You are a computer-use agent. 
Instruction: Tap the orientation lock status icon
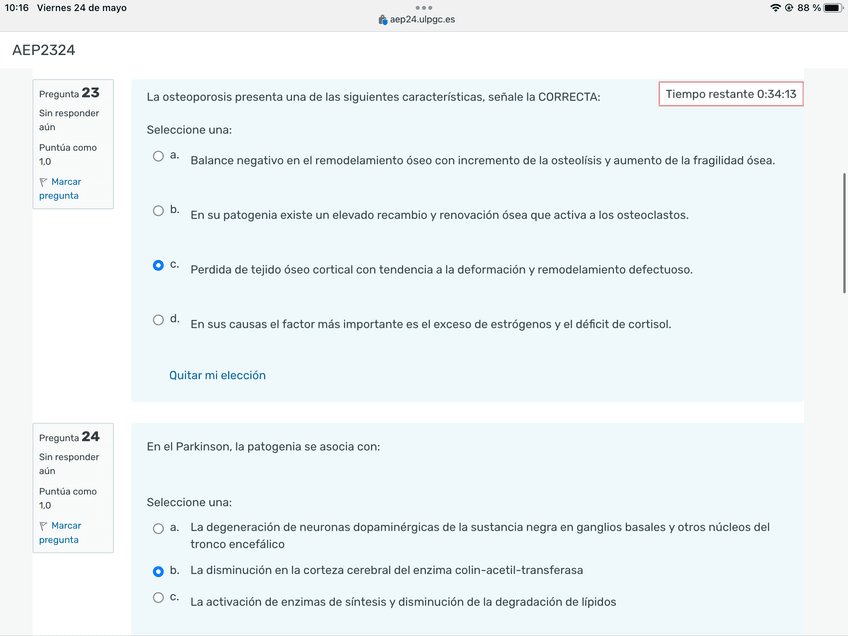pyautogui.click(x=789, y=8)
